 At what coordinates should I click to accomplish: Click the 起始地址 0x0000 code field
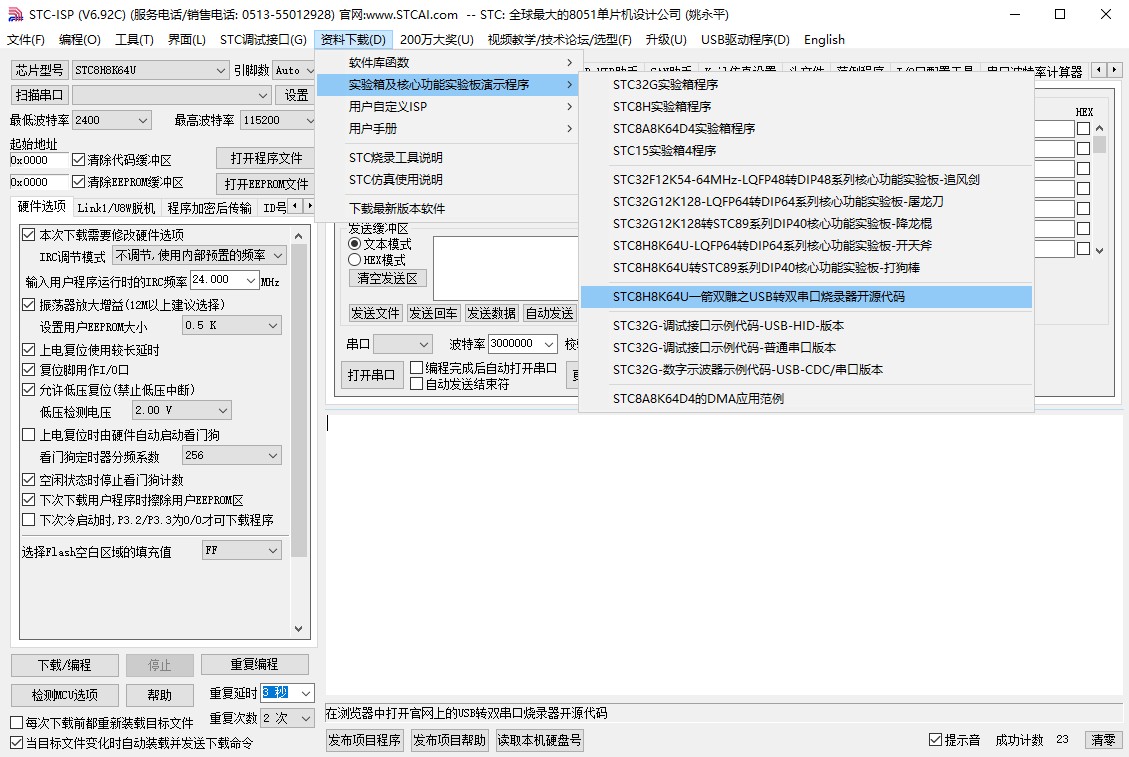(x=39, y=160)
